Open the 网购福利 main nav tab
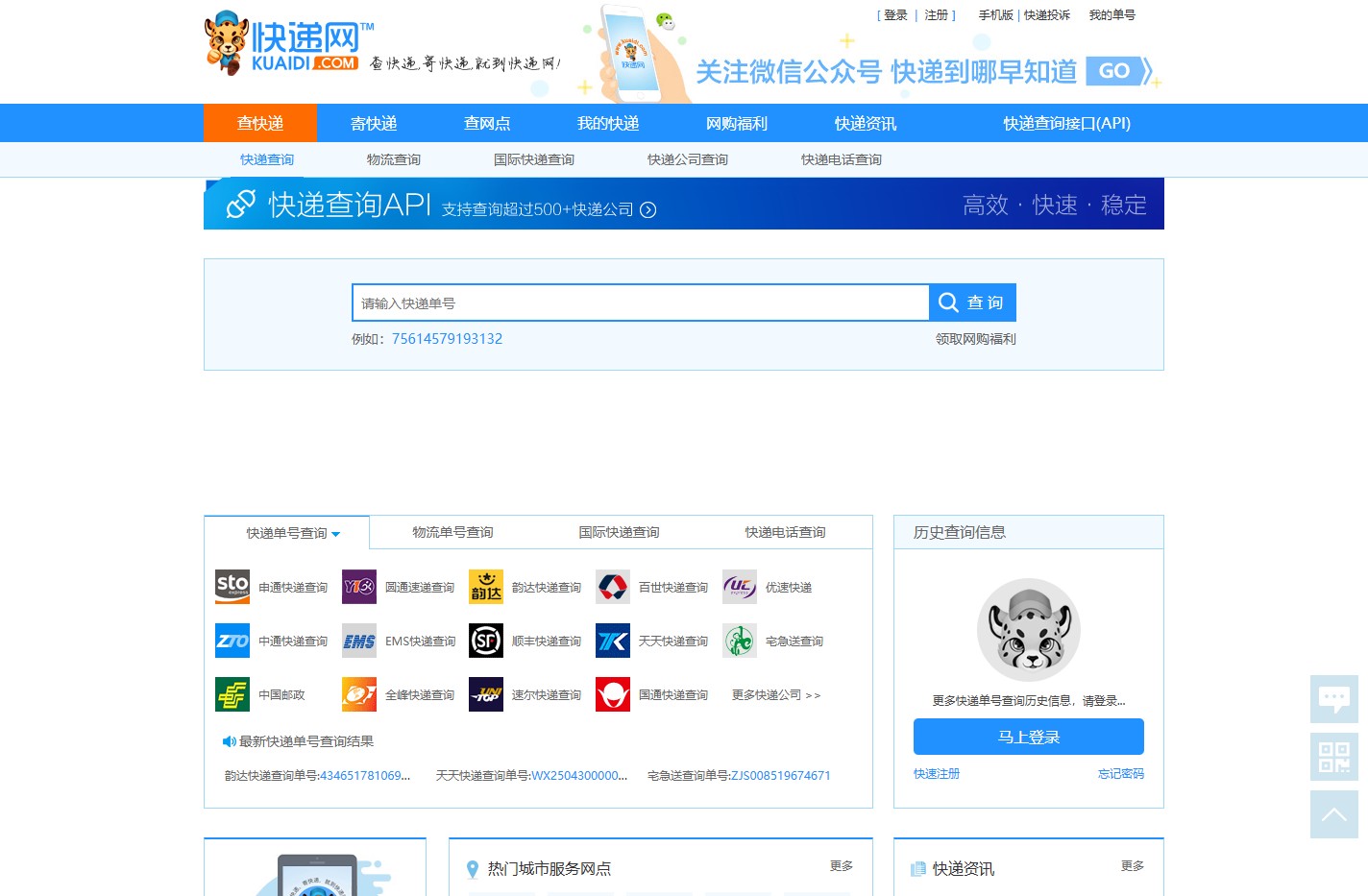 (737, 123)
